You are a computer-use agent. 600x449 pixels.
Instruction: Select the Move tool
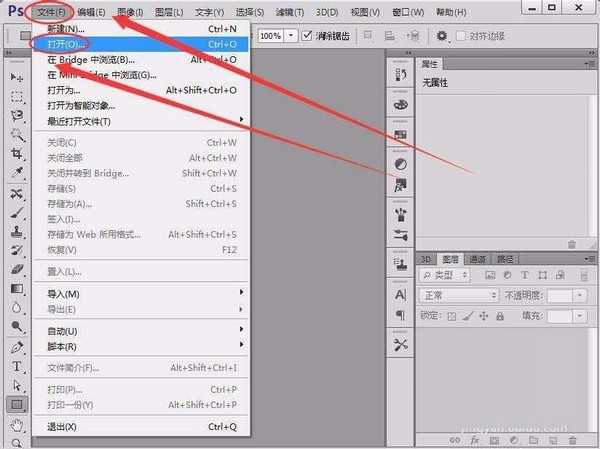[x=17, y=78]
